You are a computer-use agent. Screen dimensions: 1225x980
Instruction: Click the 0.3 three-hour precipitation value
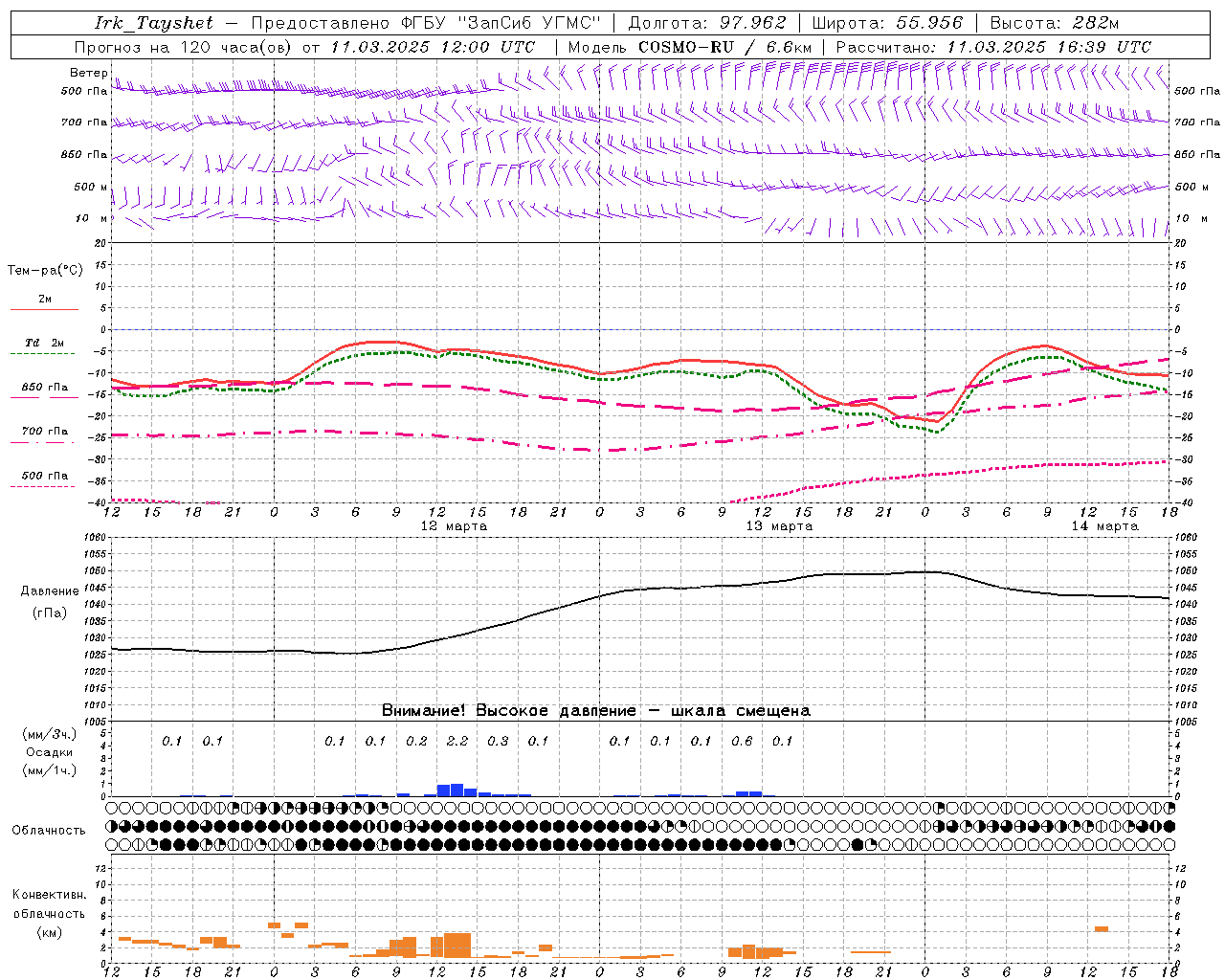point(498,741)
